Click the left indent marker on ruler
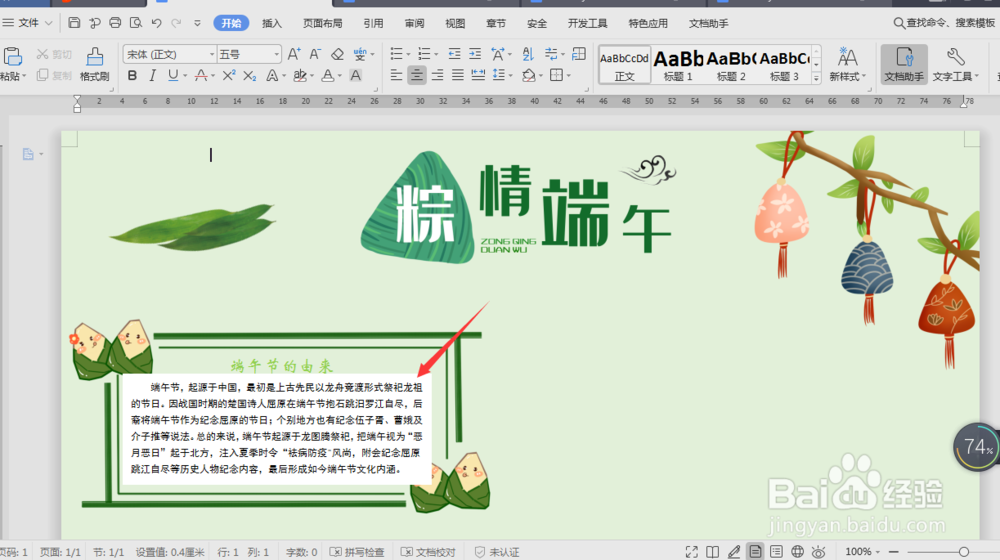This screenshot has height=560, width=1000. pos(77,105)
